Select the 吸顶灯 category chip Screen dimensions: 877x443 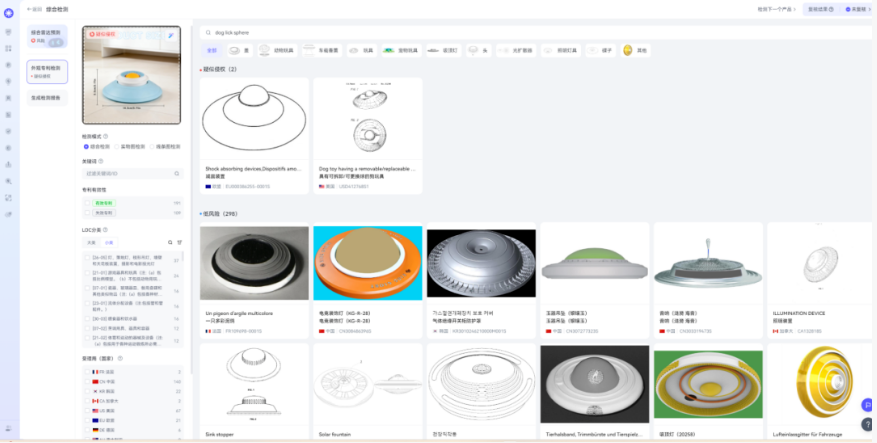444,50
